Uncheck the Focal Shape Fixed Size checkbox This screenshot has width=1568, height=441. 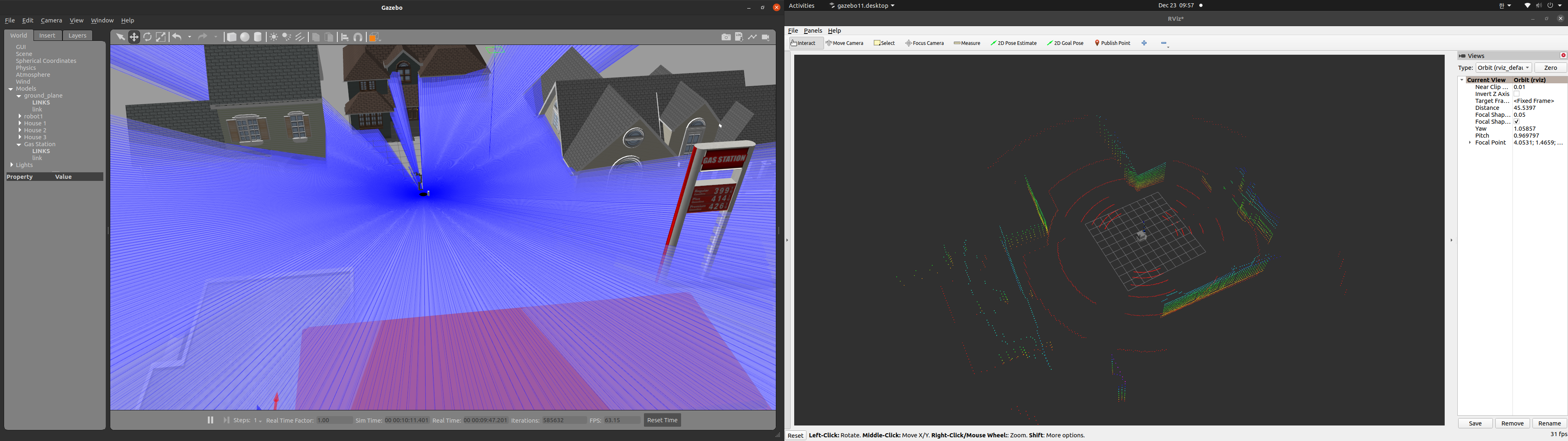pos(1517,122)
